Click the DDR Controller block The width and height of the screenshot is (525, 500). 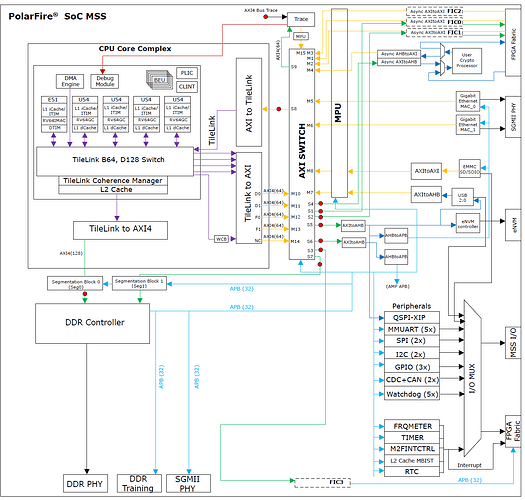tap(92, 323)
